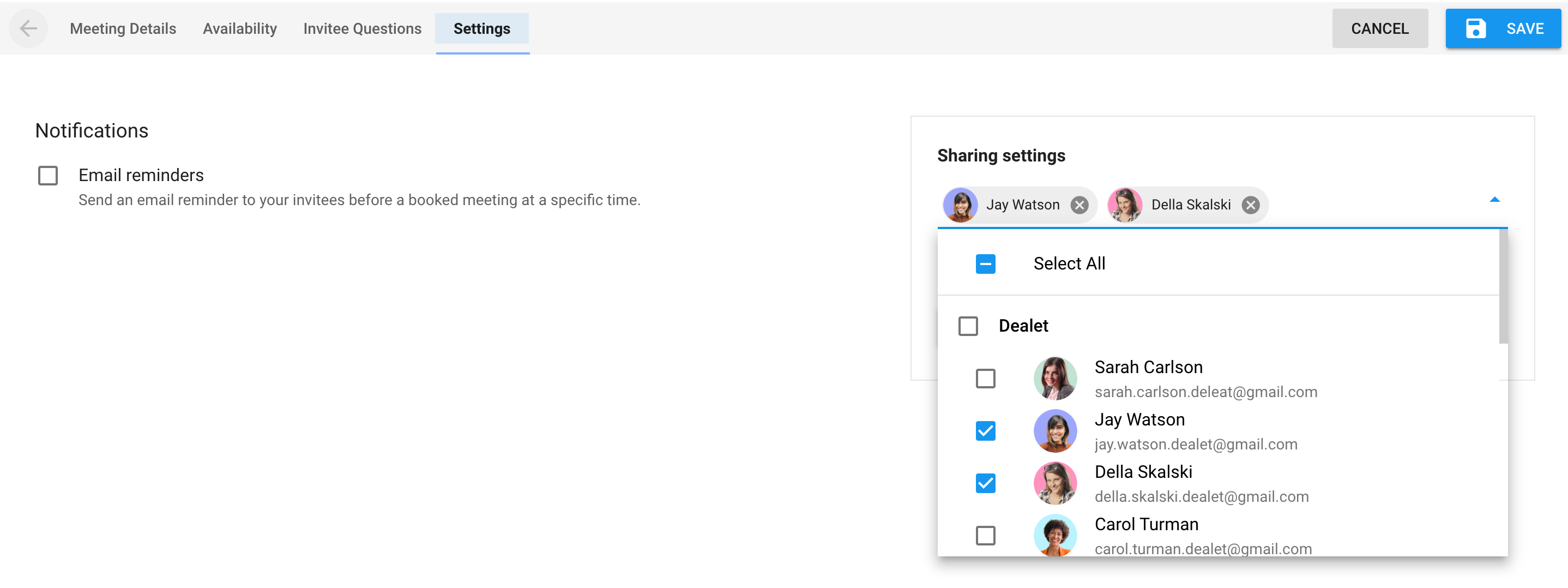This screenshot has width=1568, height=588.
Task: Remove Della Skalski chip with its X icon
Action: click(1250, 205)
